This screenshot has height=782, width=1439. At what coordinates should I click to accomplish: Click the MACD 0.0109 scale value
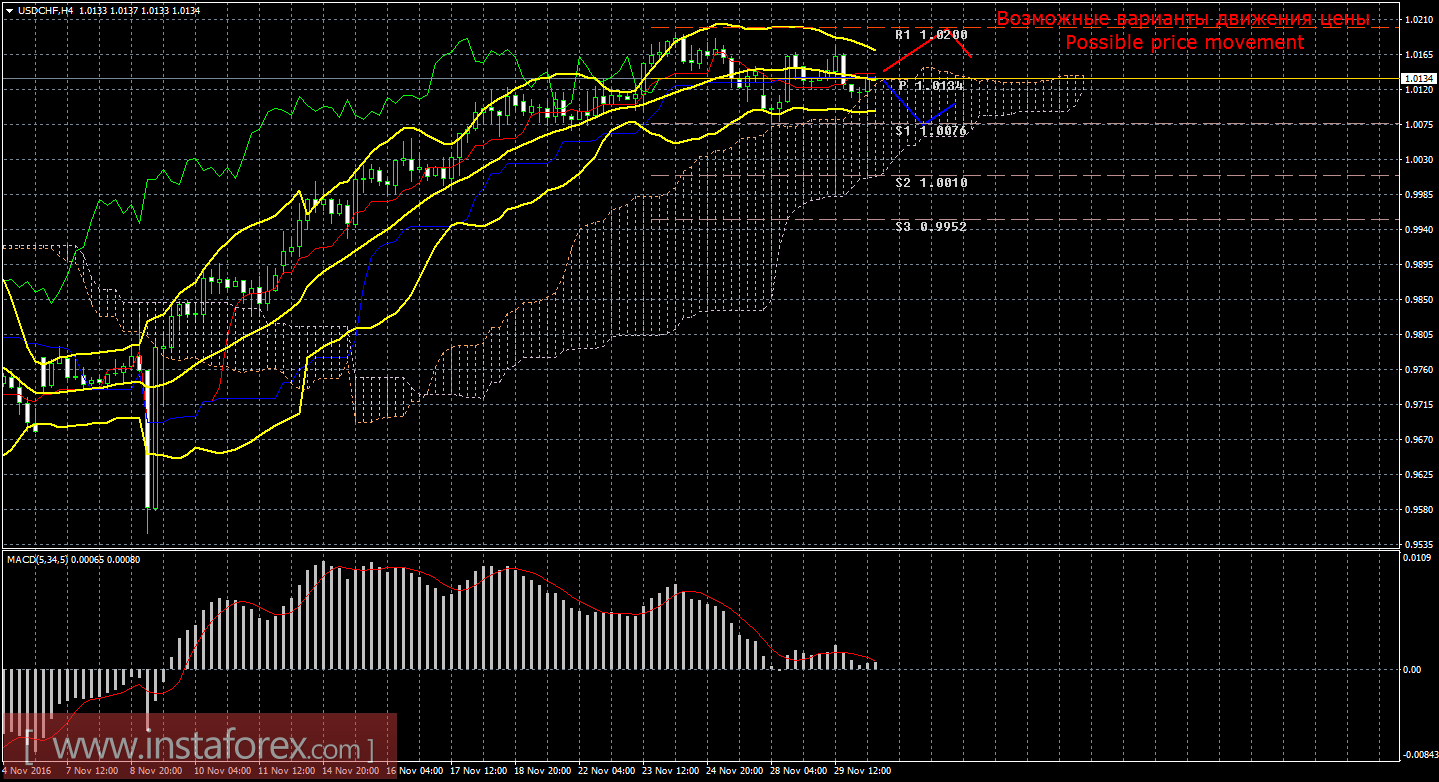pos(1417,557)
